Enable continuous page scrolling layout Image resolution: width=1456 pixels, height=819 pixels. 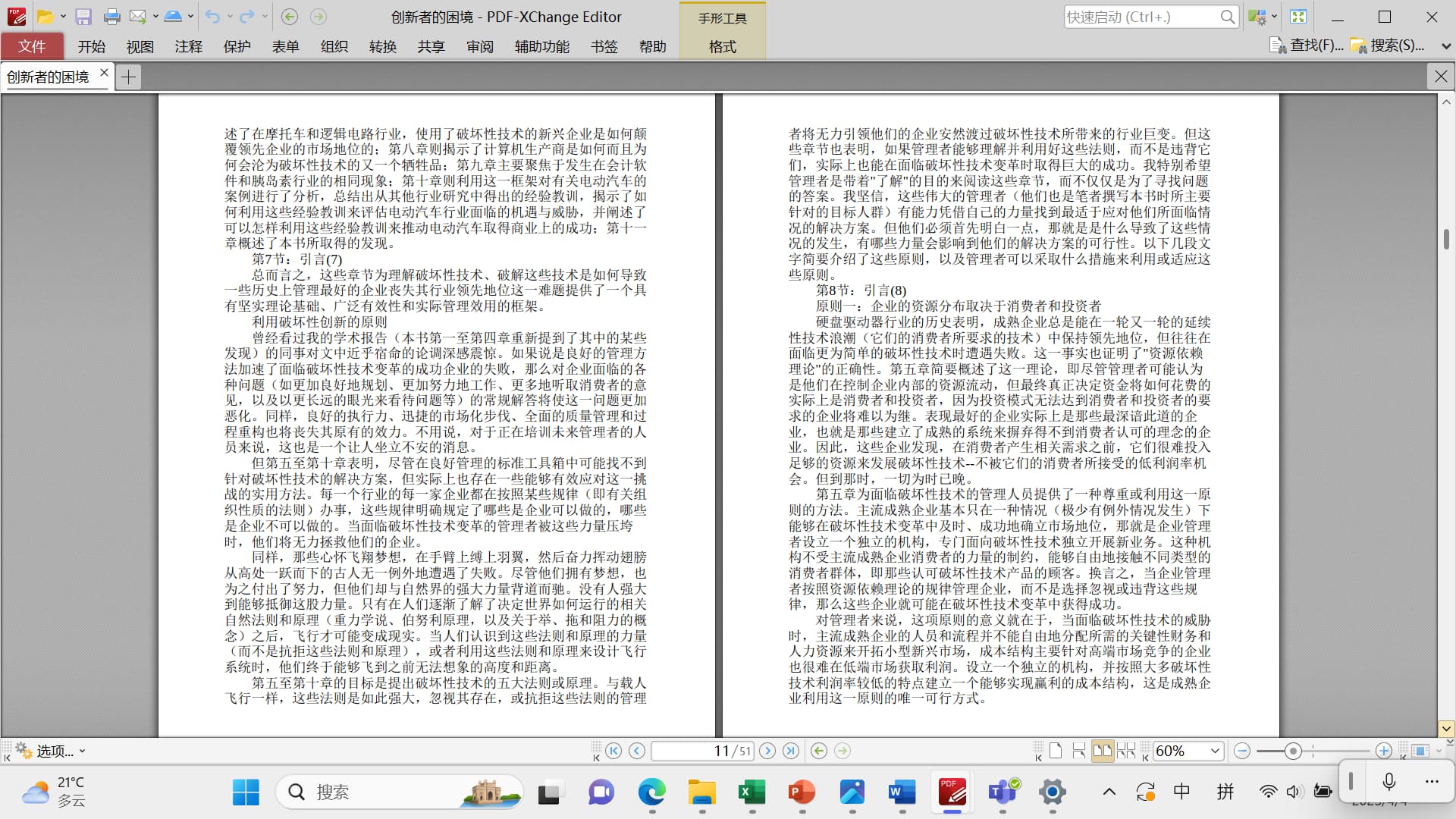(1078, 751)
